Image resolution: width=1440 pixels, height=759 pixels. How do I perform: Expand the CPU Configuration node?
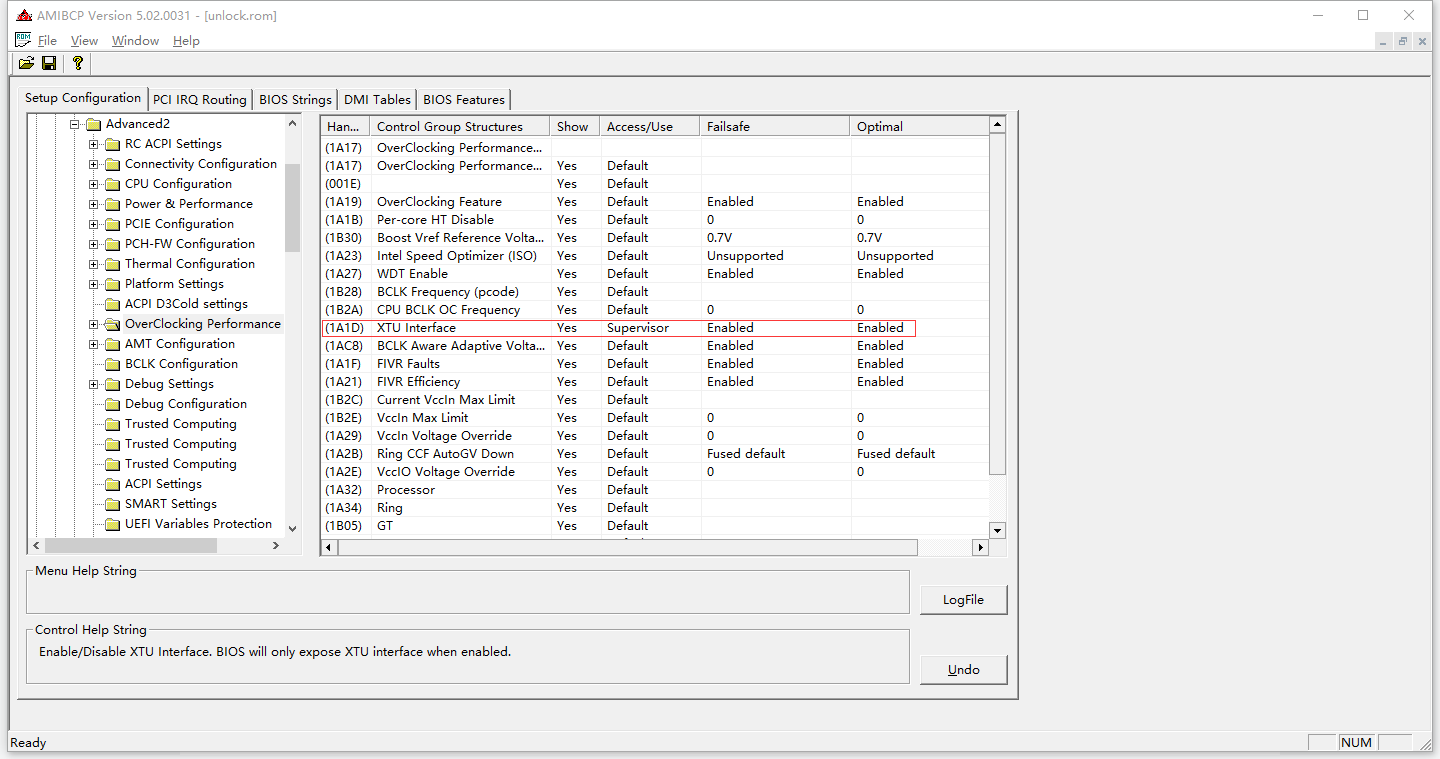(x=94, y=184)
